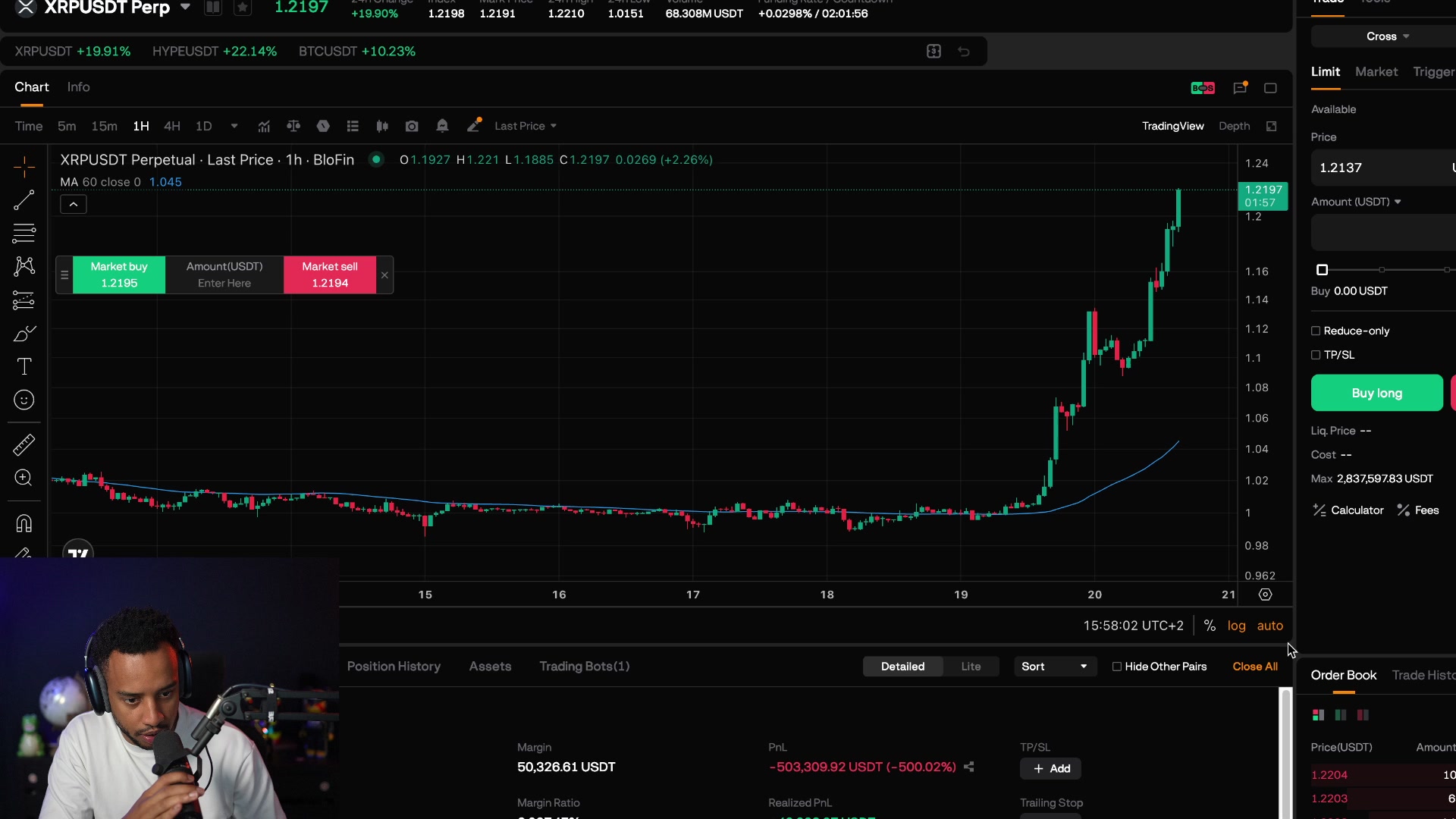Switch to the Market order tab

coord(1376,72)
